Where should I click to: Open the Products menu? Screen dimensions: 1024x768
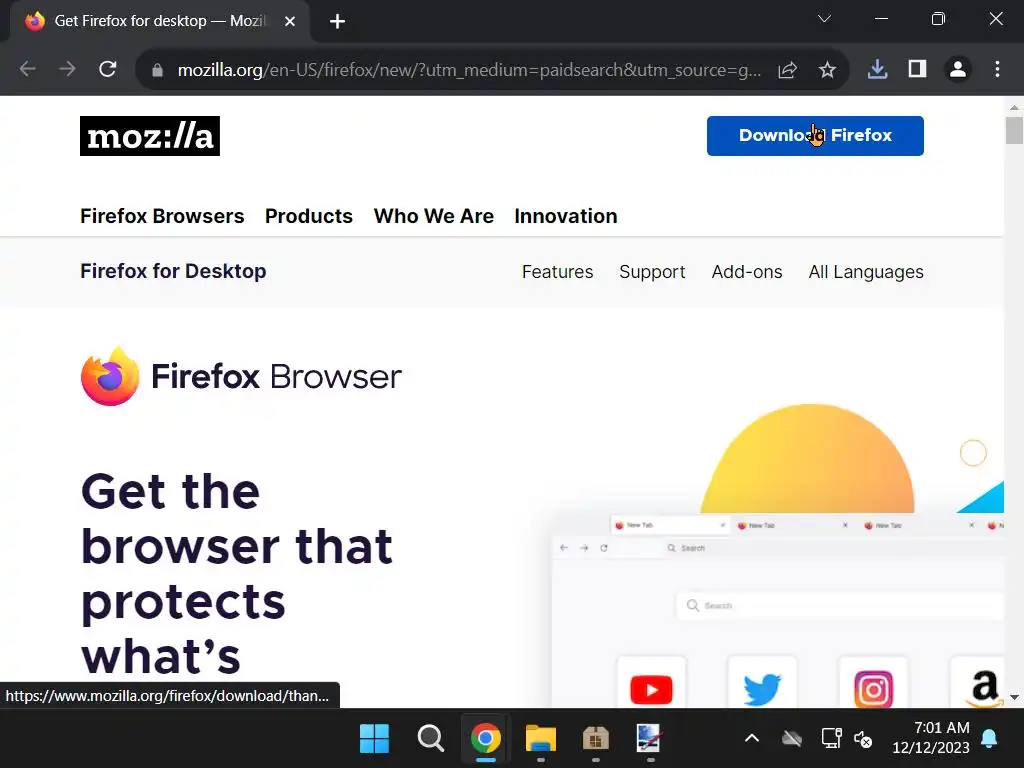(x=309, y=216)
